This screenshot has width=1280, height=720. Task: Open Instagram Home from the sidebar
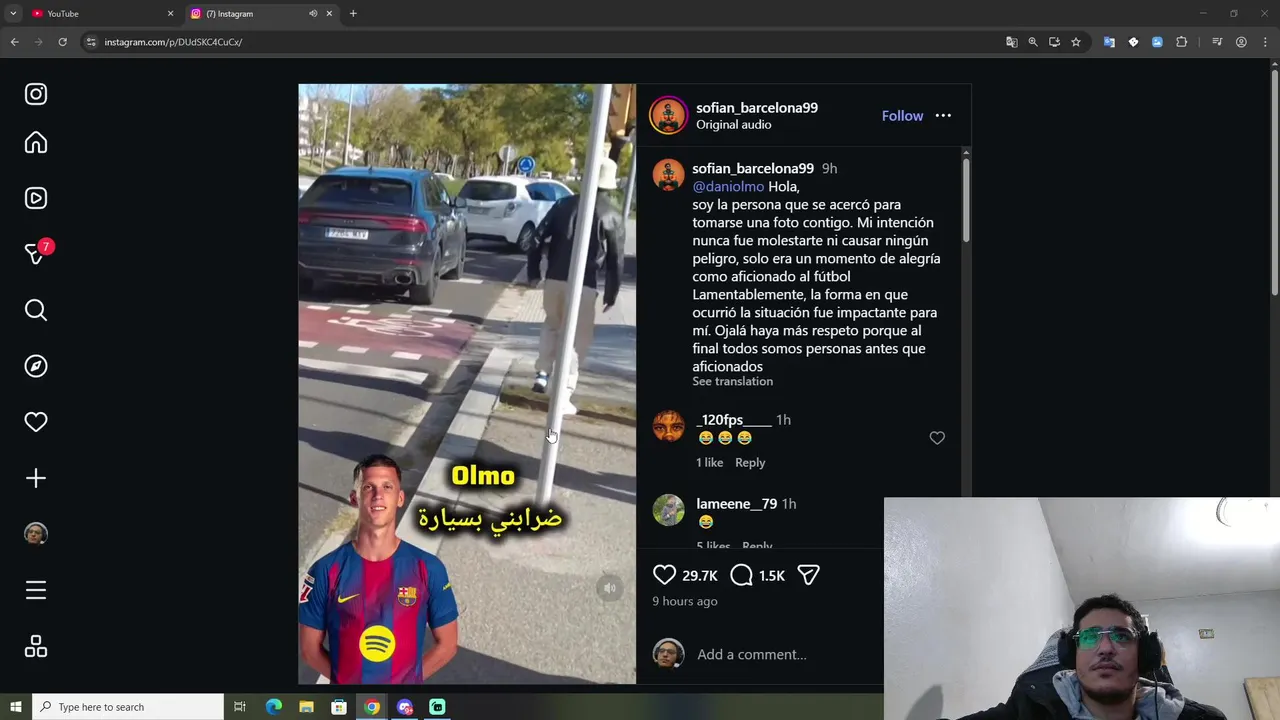tap(36, 143)
